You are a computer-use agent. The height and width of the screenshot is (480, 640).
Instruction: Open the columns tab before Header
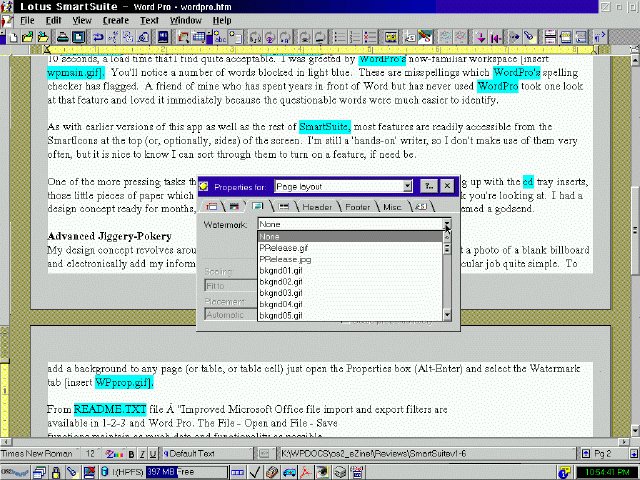pos(284,207)
